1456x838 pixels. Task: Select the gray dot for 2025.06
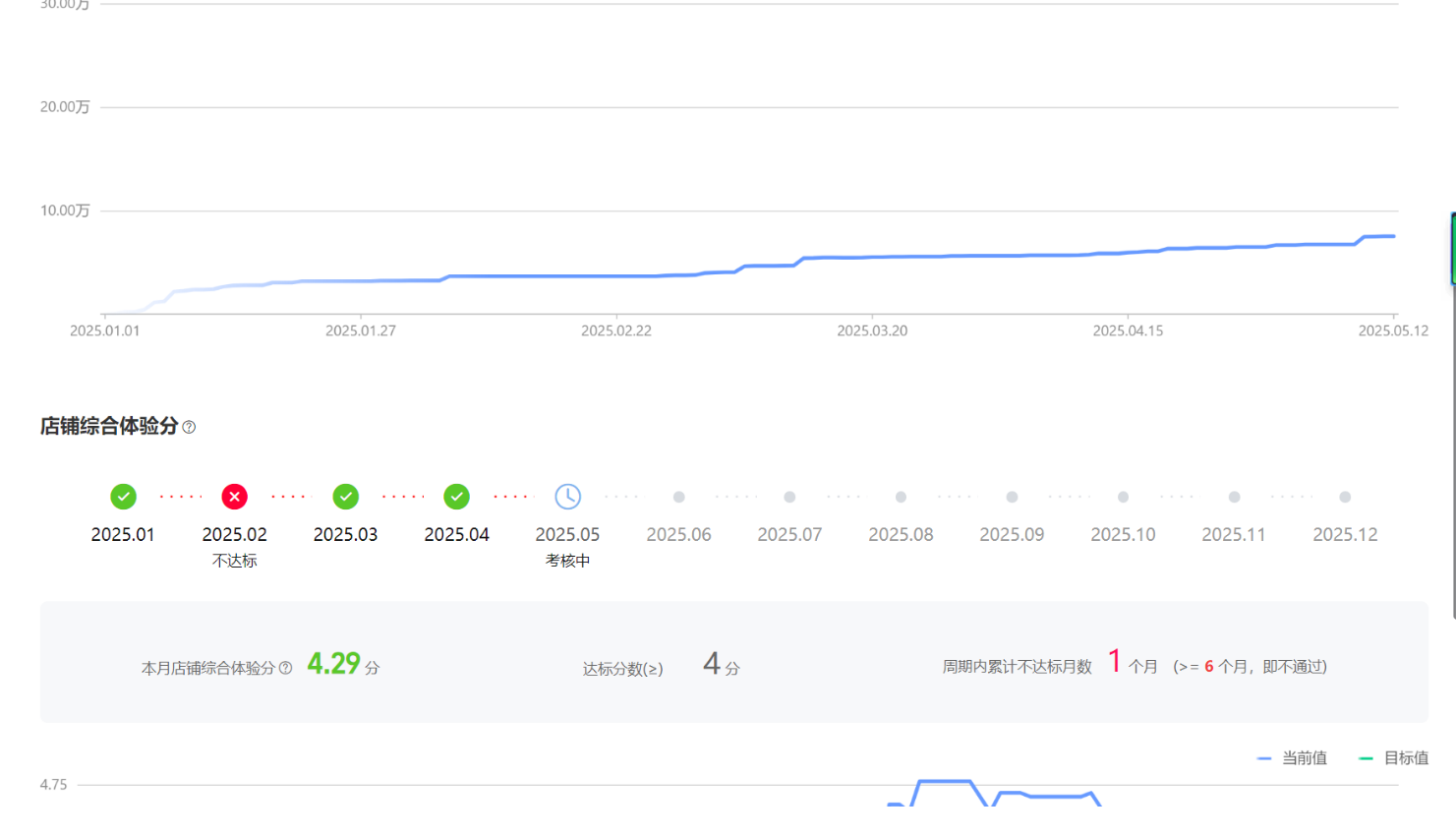point(678,497)
